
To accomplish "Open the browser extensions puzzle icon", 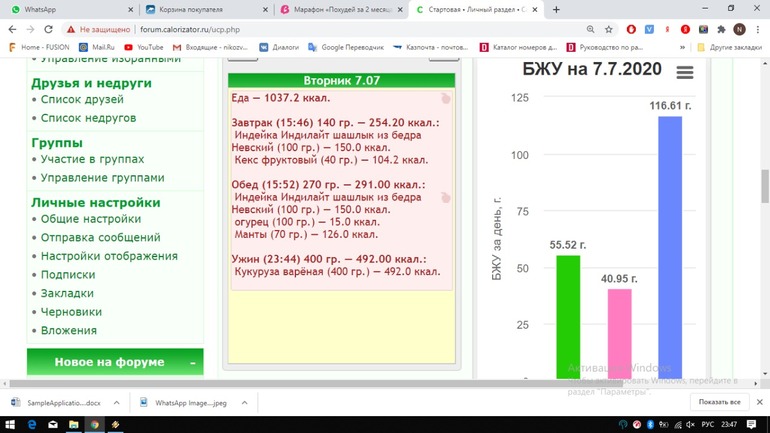I will tap(720, 30).
